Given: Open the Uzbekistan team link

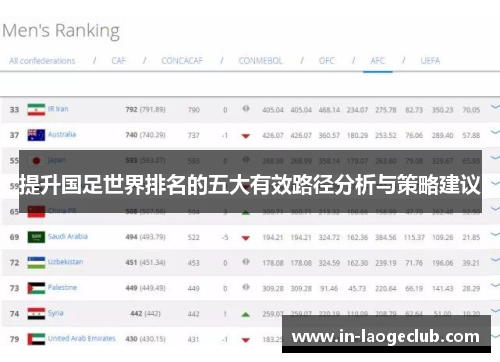Looking at the screenshot, I should (65, 262).
